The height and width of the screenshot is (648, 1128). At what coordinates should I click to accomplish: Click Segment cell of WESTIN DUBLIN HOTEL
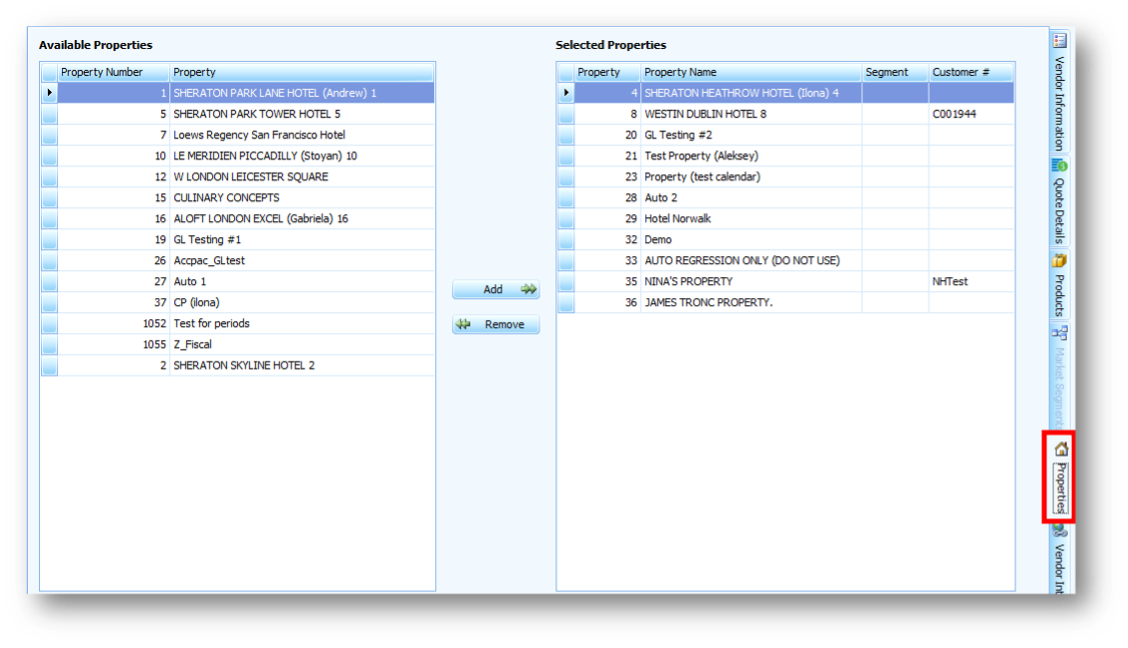tap(895, 114)
